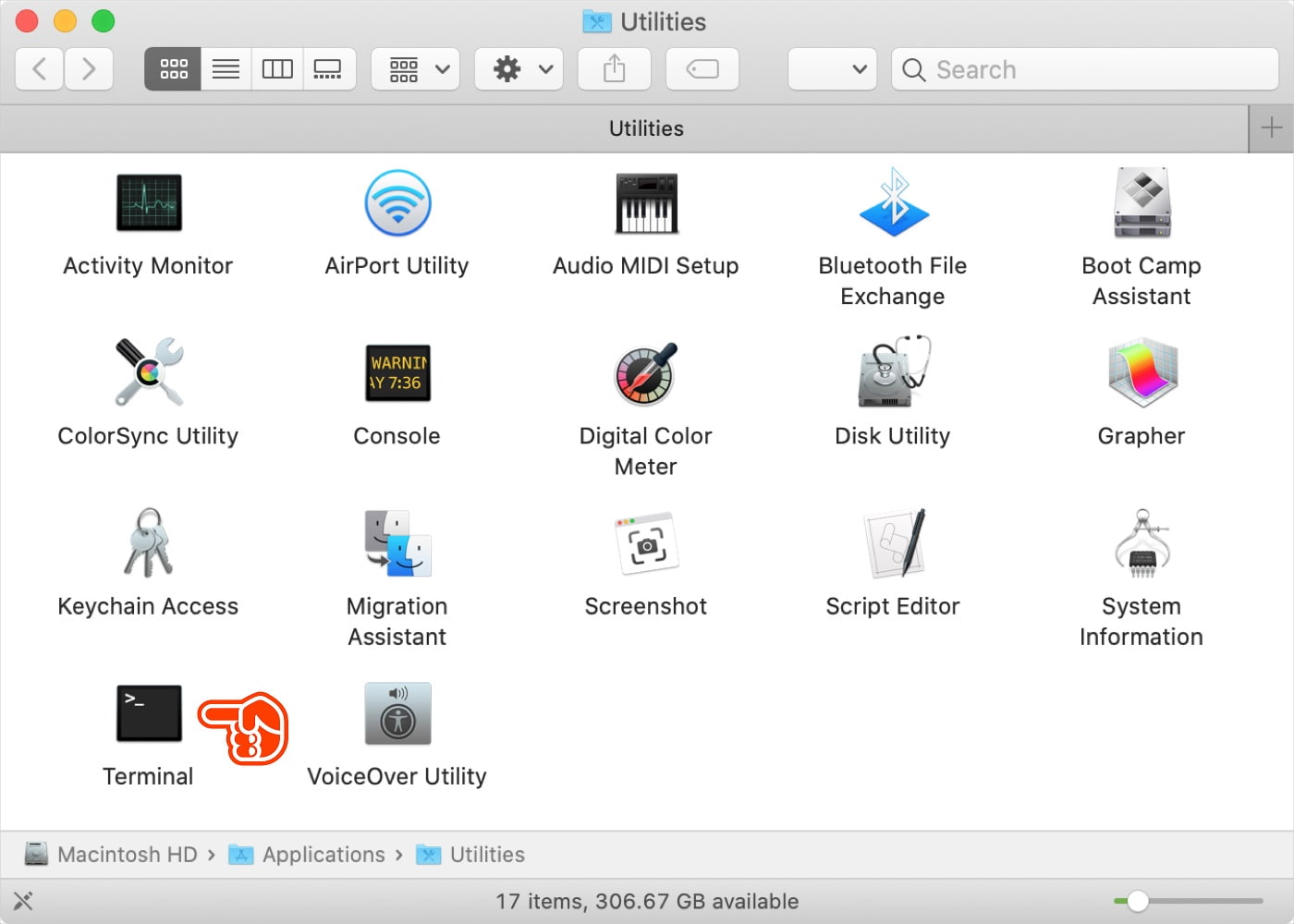1294x924 pixels.
Task: Click the tools icon in status bar
Action: 23,901
